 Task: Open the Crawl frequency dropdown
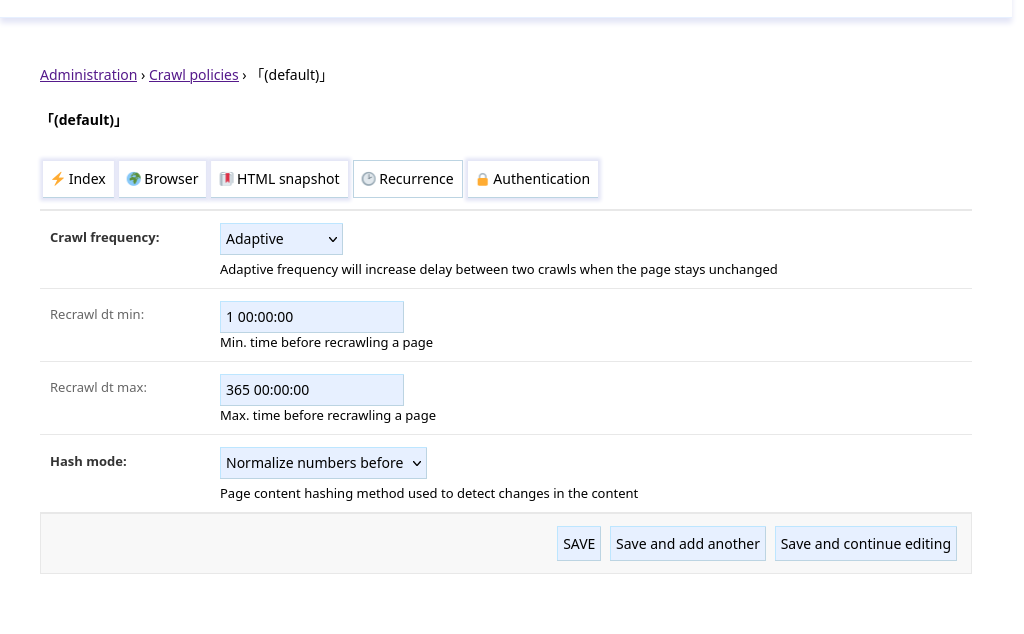281,239
